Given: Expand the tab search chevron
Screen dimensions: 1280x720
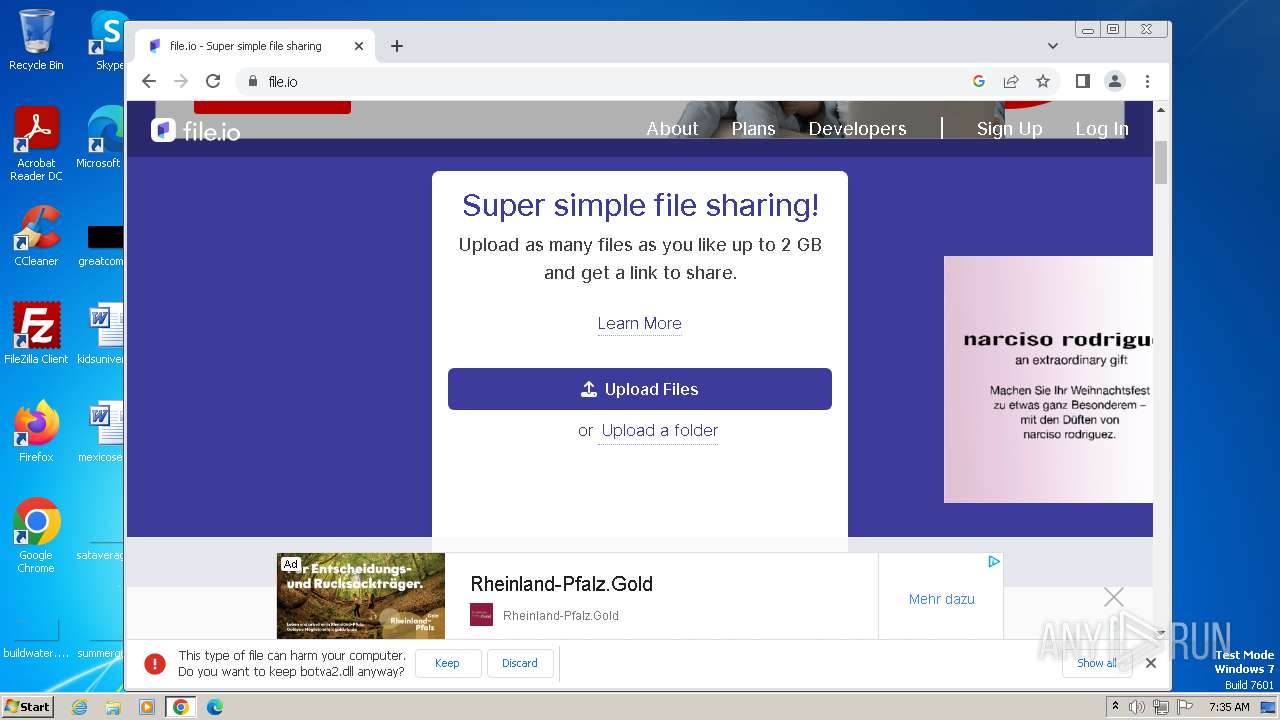Looking at the screenshot, I should pyautogui.click(x=1052, y=46).
